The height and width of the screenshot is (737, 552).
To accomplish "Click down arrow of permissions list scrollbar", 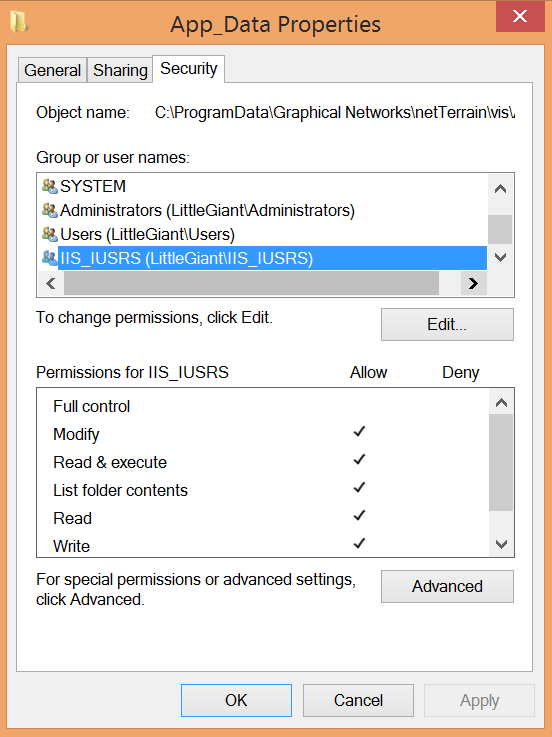I will (x=501, y=544).
